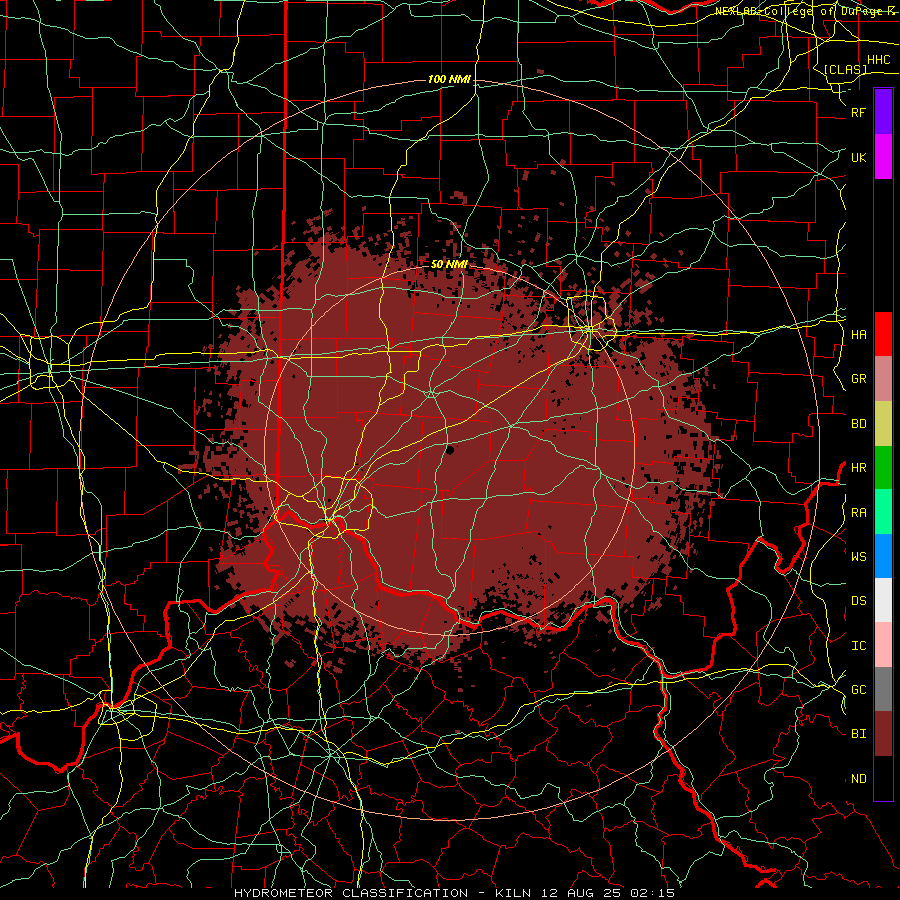The height and width of the screenshot is (900, 900).
Task: Click the RA label in the legend
Action: coord(858,513)
